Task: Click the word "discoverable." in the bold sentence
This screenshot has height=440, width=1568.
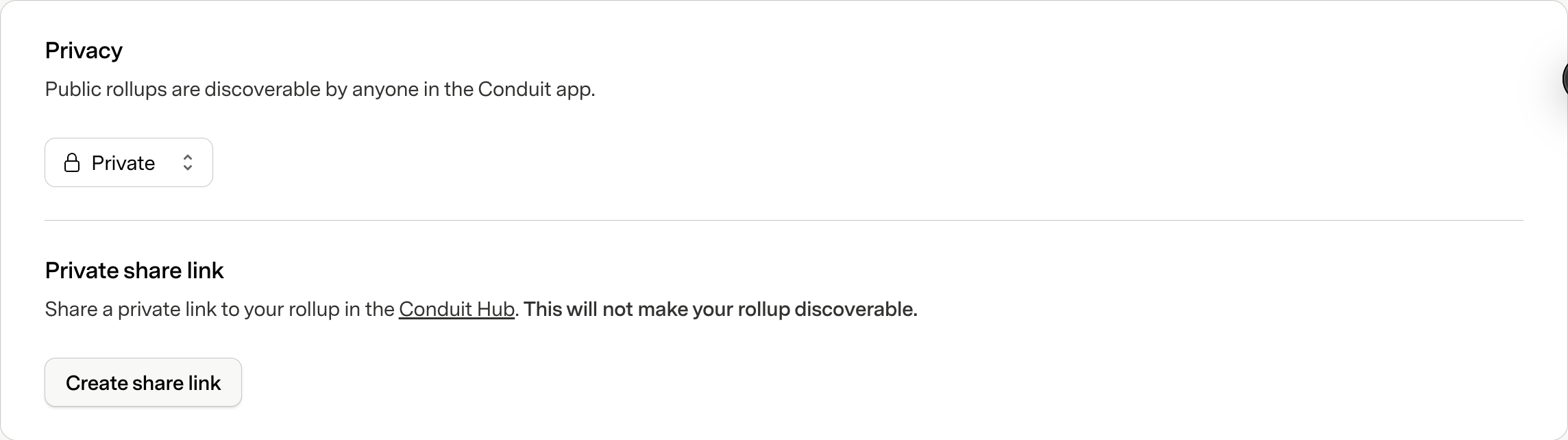Action: (855, 310)
